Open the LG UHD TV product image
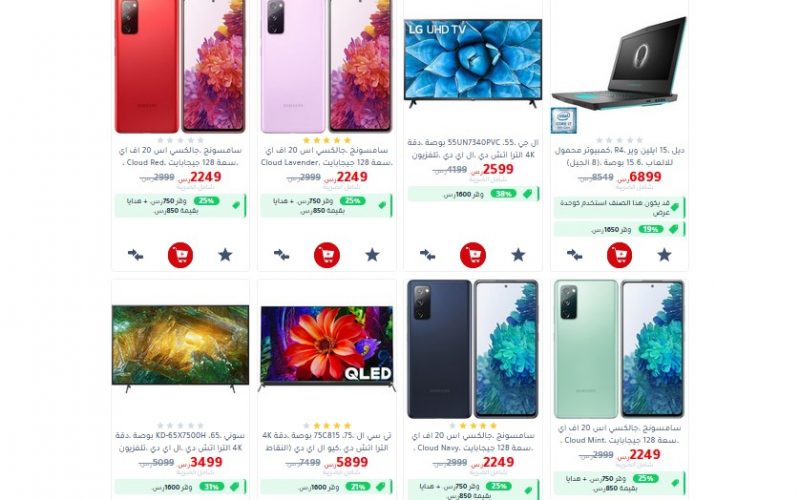Image resolution: width=800 pixels, height=500 pixels. [473, 63]
